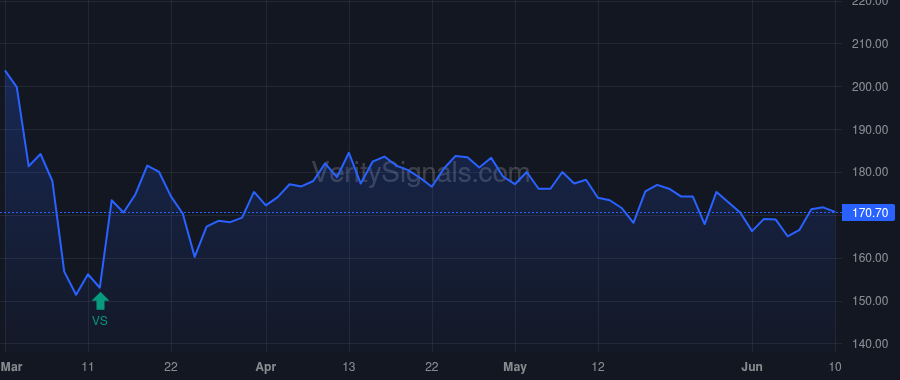900x380 pixels.
Task: Click the 200.00 price axis label
Action: click(870, 87)
